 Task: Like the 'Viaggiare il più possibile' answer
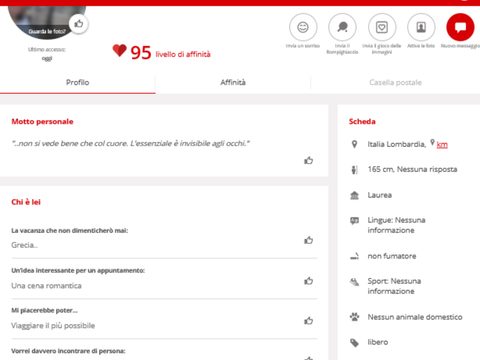[309, 321]
